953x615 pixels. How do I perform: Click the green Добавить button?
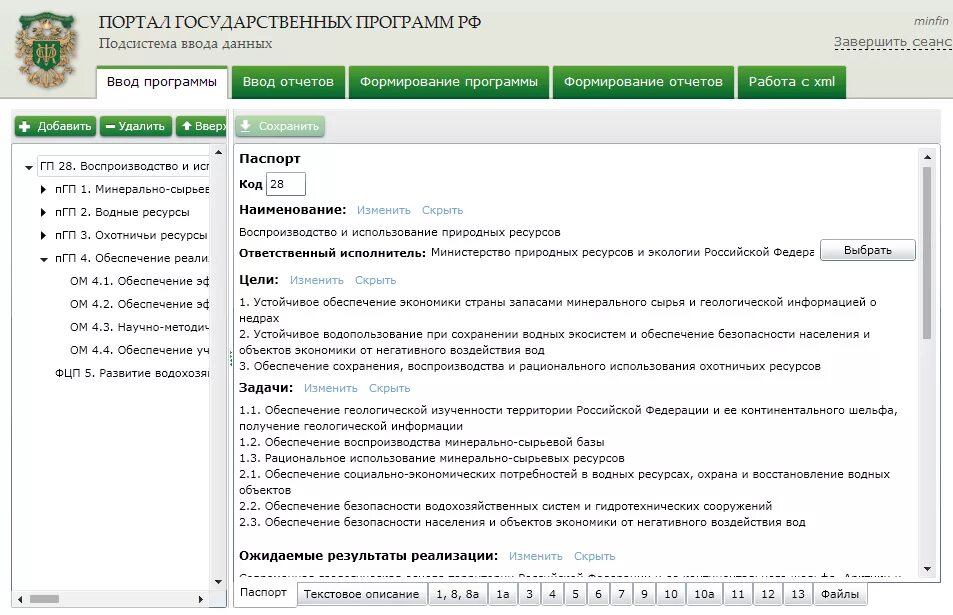pos(55,126)
